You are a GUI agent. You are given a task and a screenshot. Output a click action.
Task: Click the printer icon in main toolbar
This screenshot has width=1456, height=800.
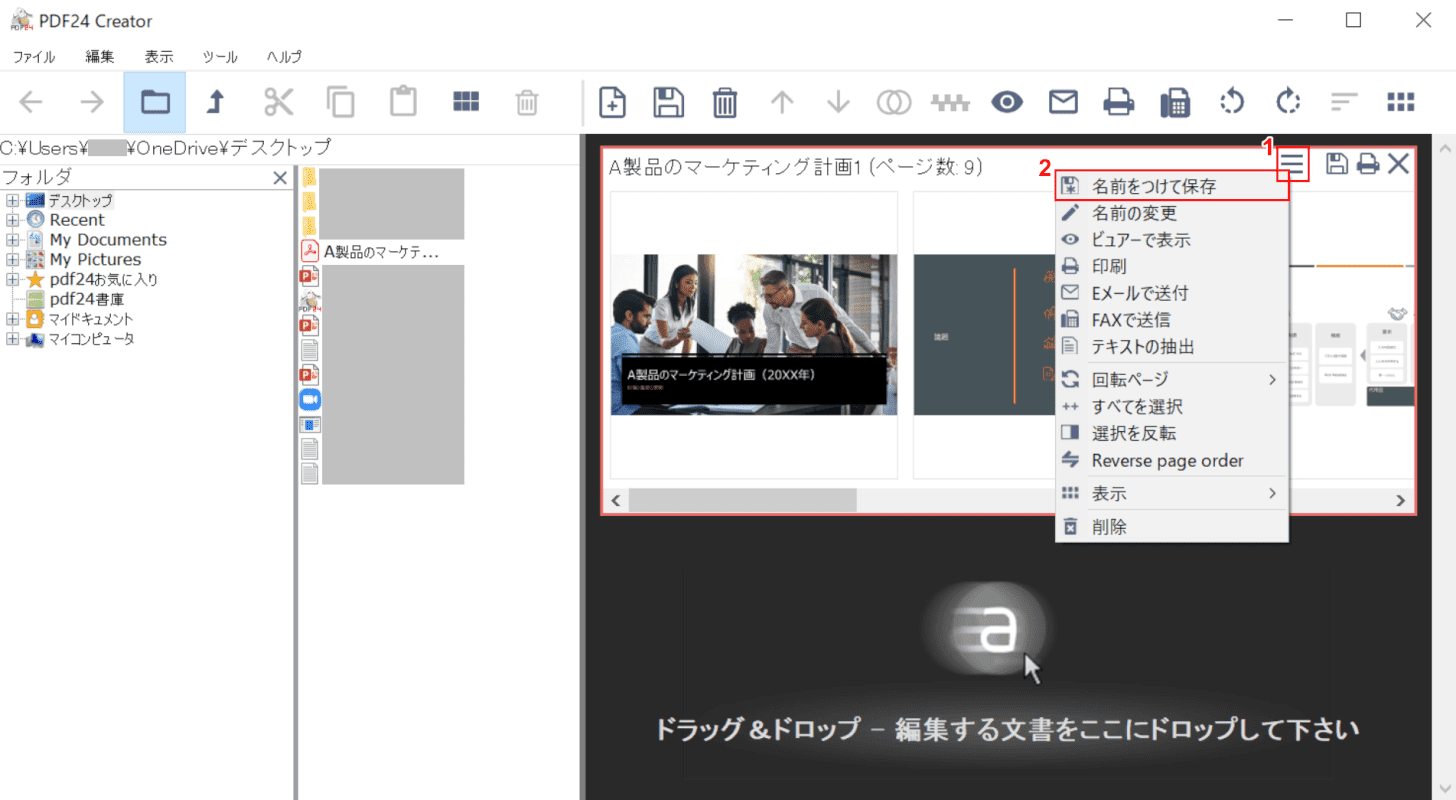[1119, 102]
